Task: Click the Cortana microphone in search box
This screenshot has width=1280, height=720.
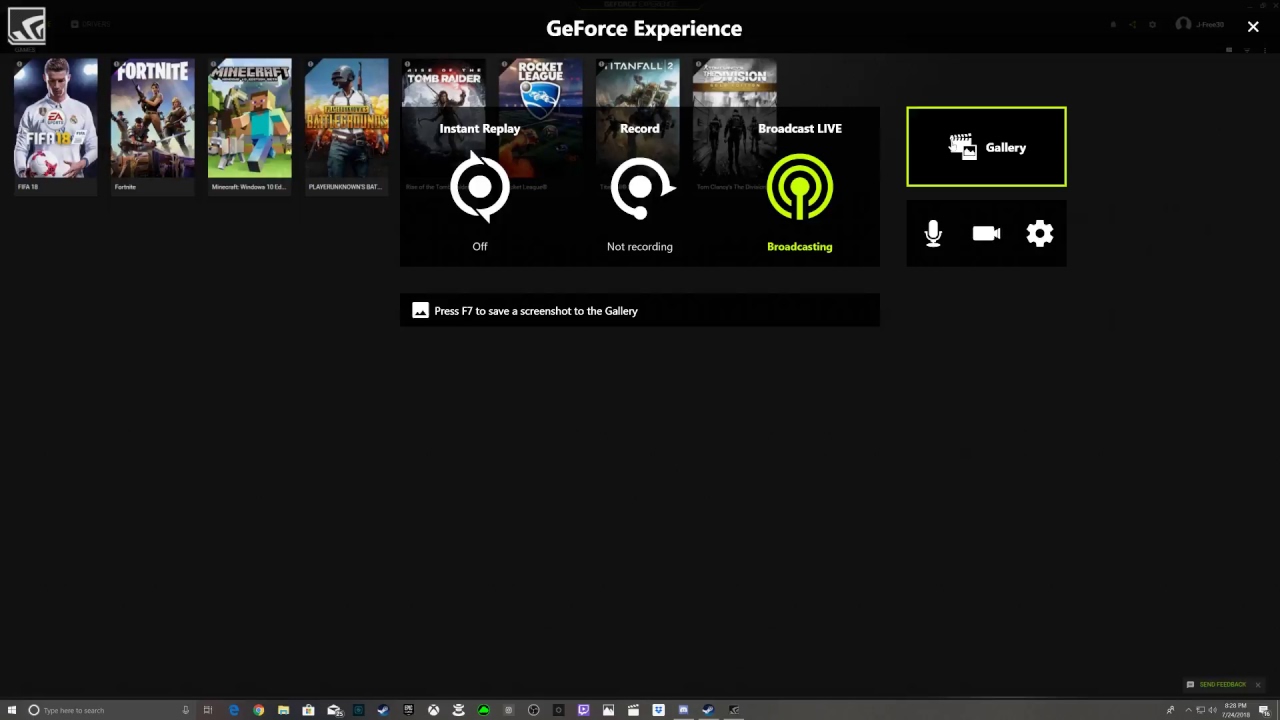Action: [x=185, y=710]
